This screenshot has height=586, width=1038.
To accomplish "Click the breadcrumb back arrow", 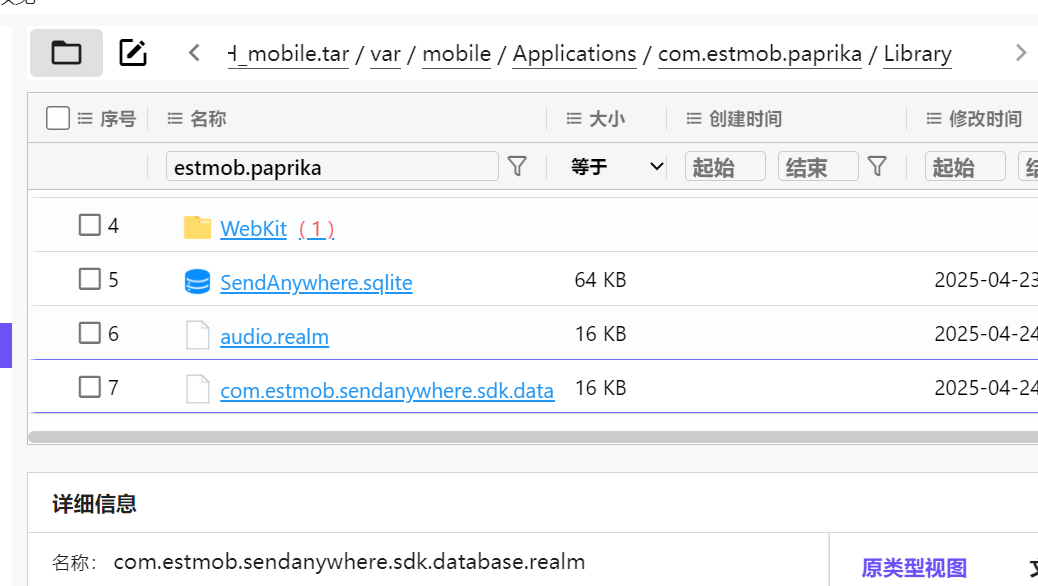I will pyautogui.click(x=195, y=53).
